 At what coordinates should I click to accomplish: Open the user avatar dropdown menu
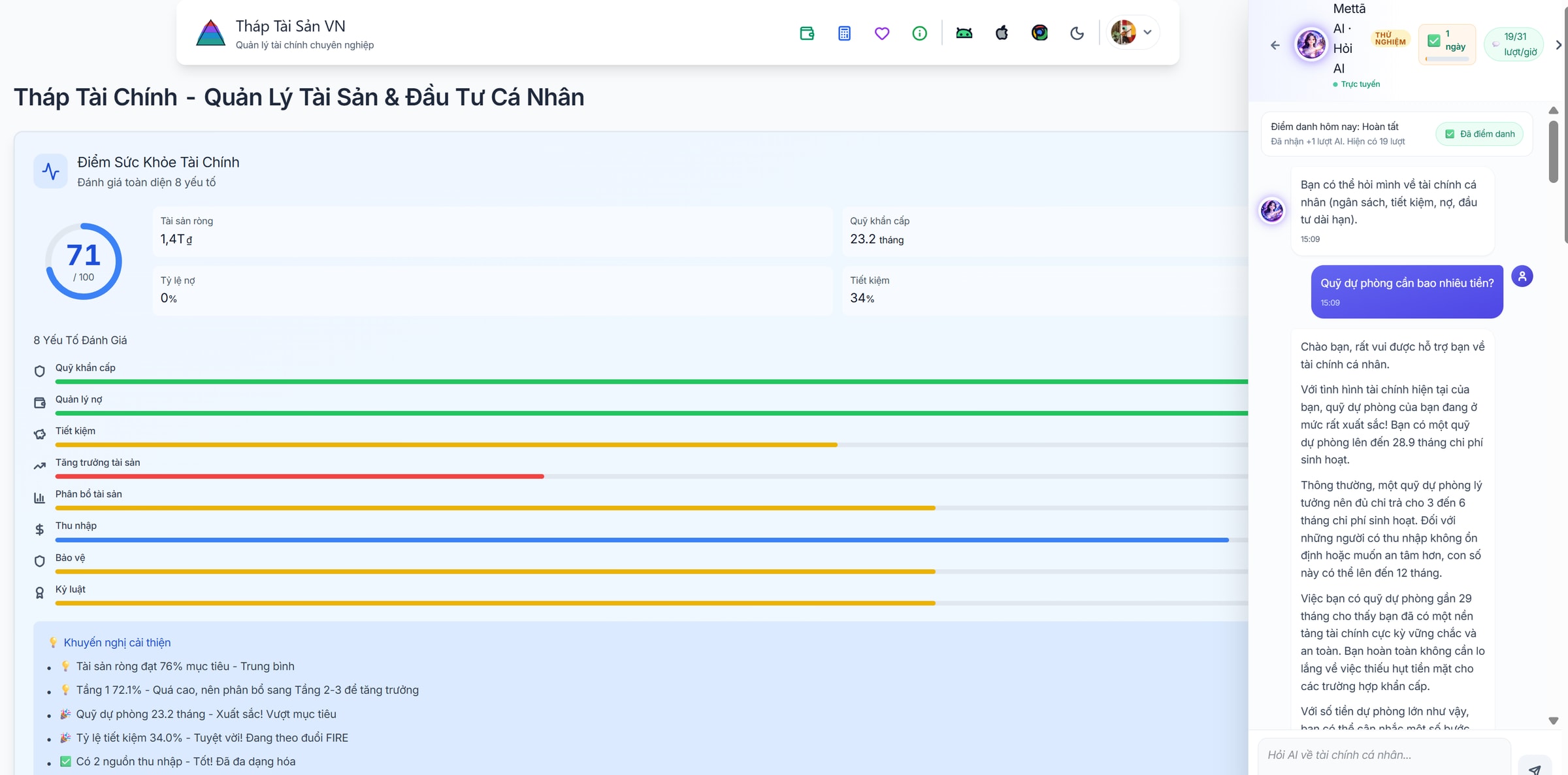click(1132, 32)
